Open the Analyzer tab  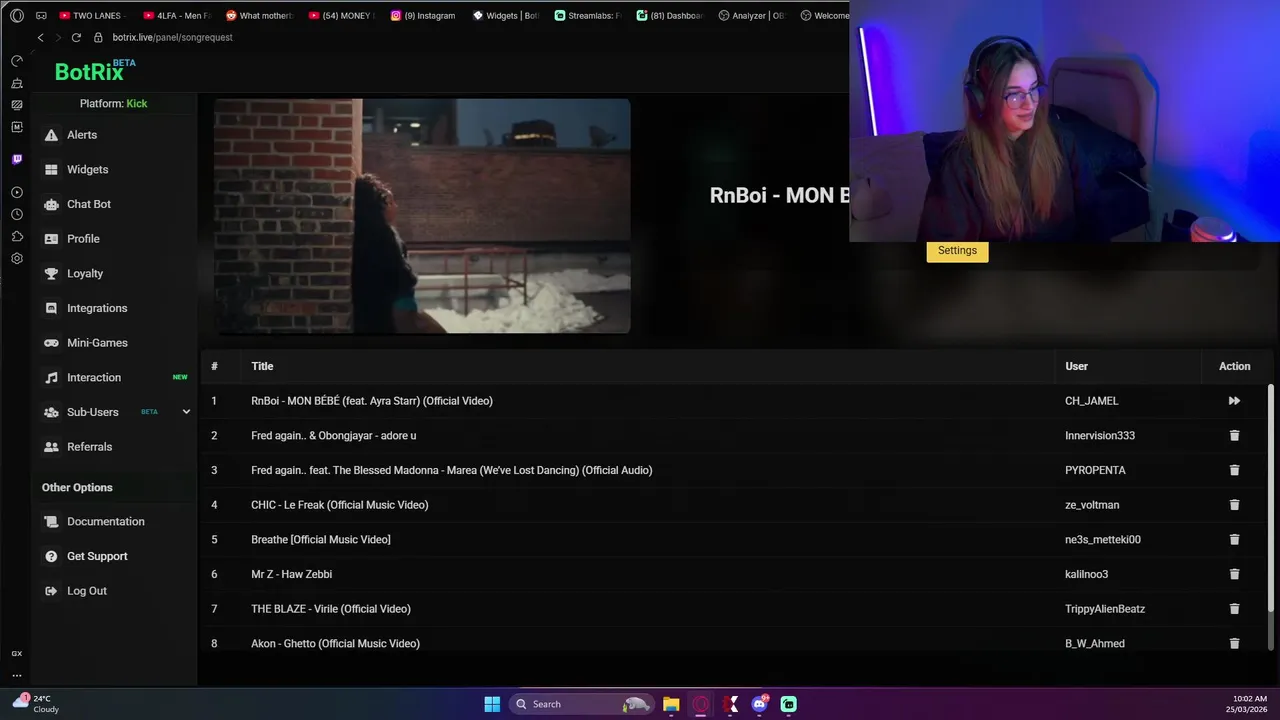point(752,15)
